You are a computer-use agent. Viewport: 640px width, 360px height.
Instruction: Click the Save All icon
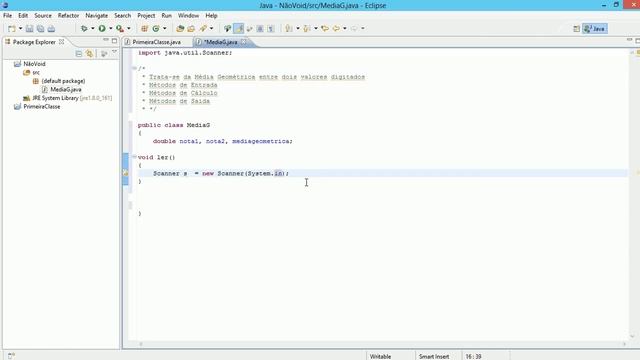click(40, 29)
